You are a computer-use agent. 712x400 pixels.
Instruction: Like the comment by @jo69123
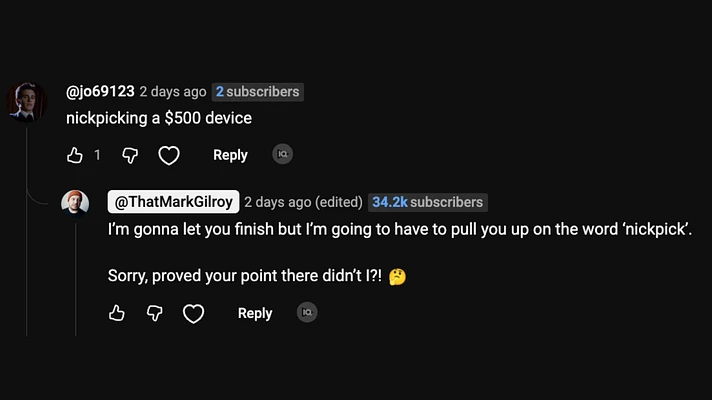point(75,155)
